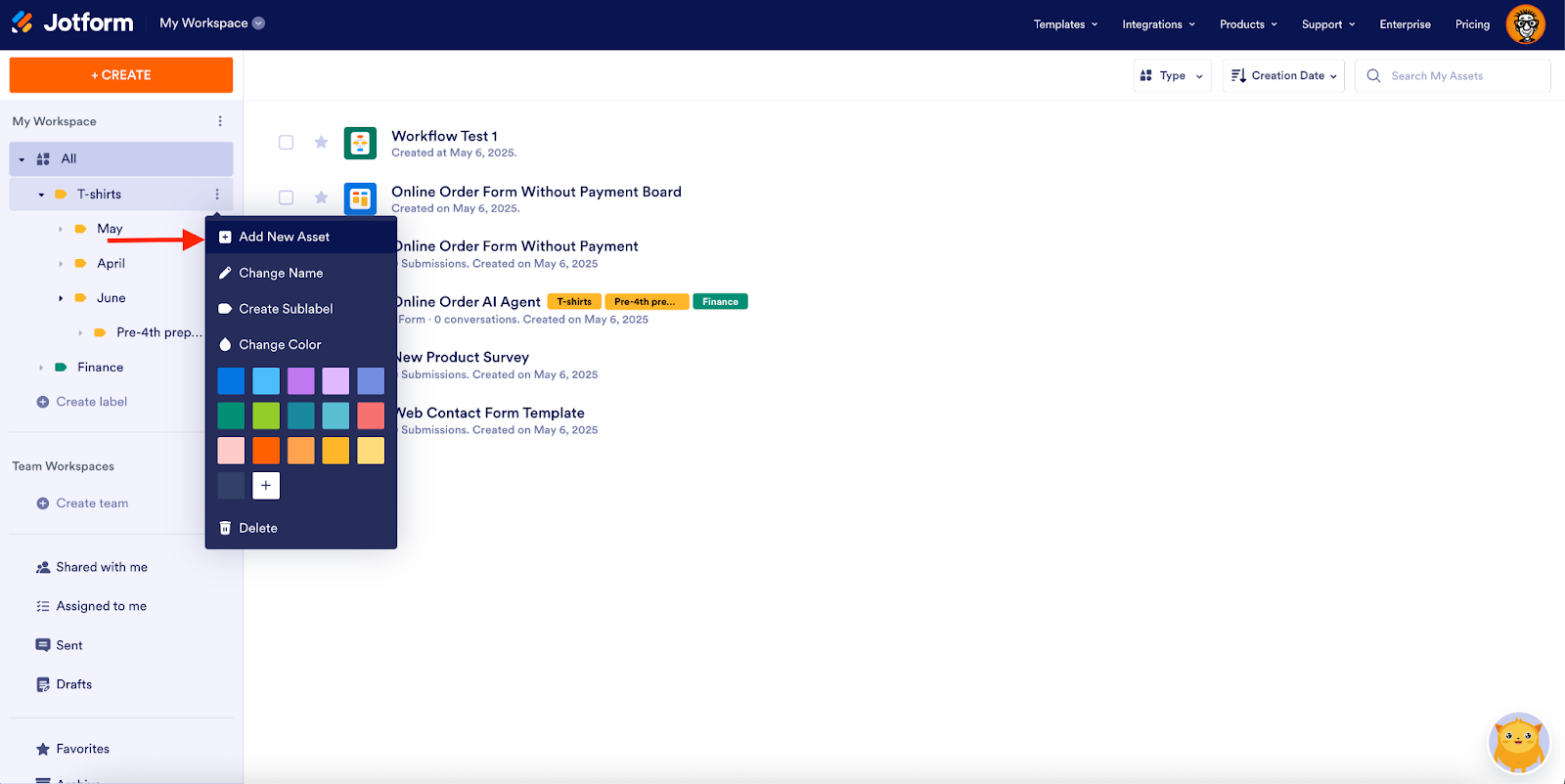Viewport: 1565px width, 784px height.
Task: Choose Create Sublabel from the menu
Action: [301, 309]
